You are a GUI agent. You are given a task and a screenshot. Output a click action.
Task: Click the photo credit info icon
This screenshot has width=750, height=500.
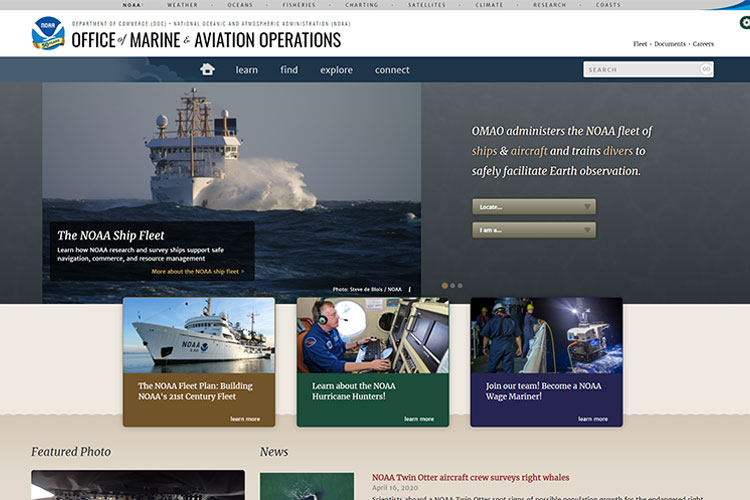409,290
